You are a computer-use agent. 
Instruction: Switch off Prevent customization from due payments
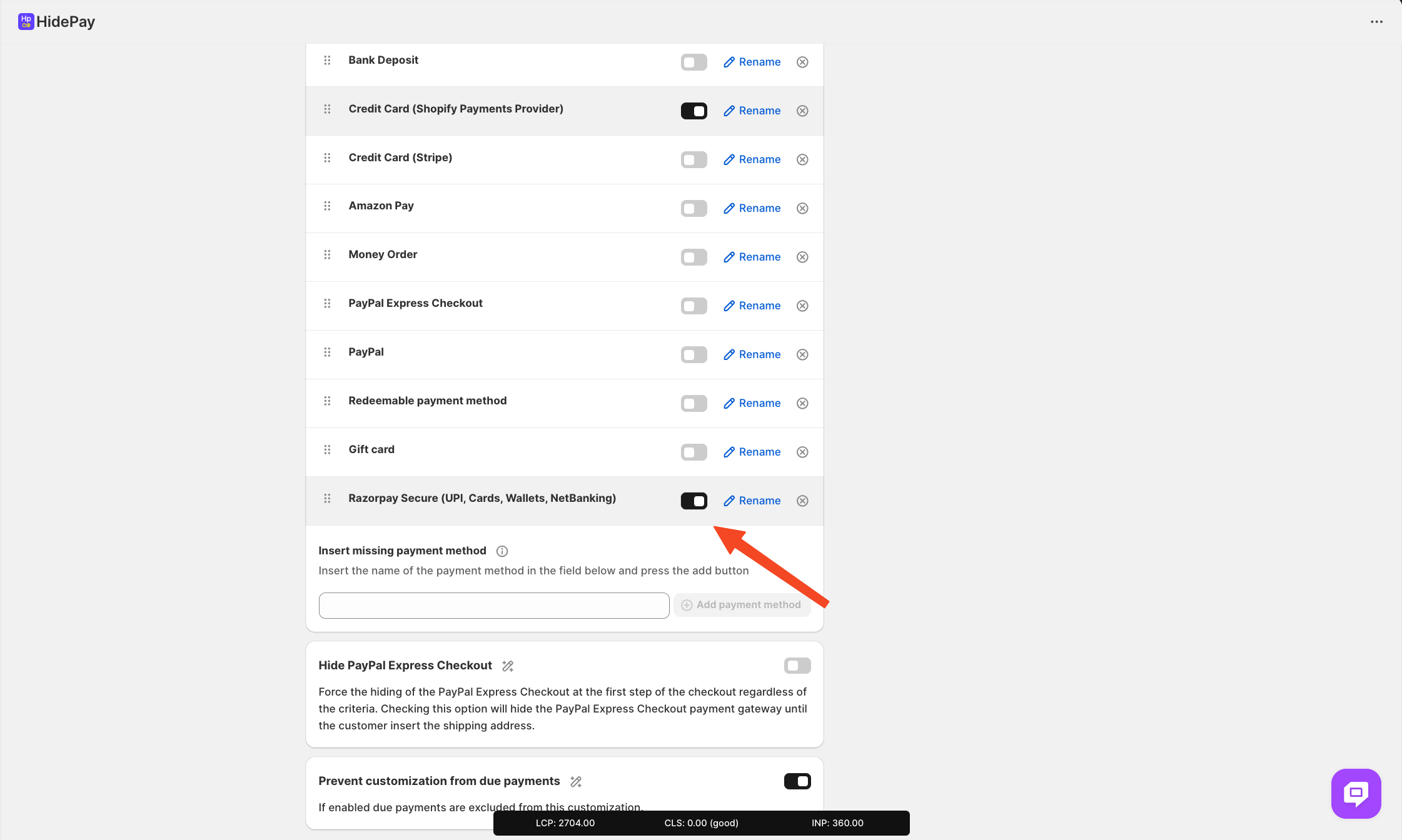pyautogui.click(x=797, y=781)
